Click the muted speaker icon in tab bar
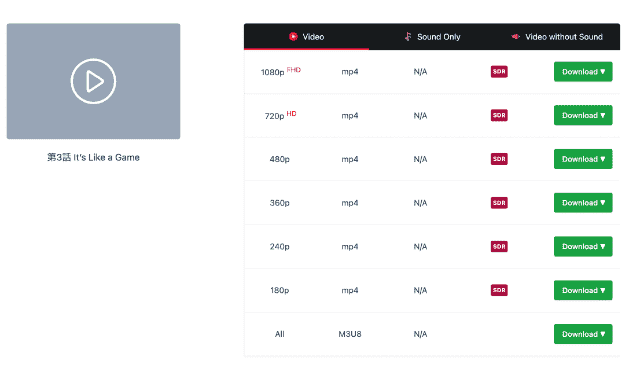 click(516, 37)
